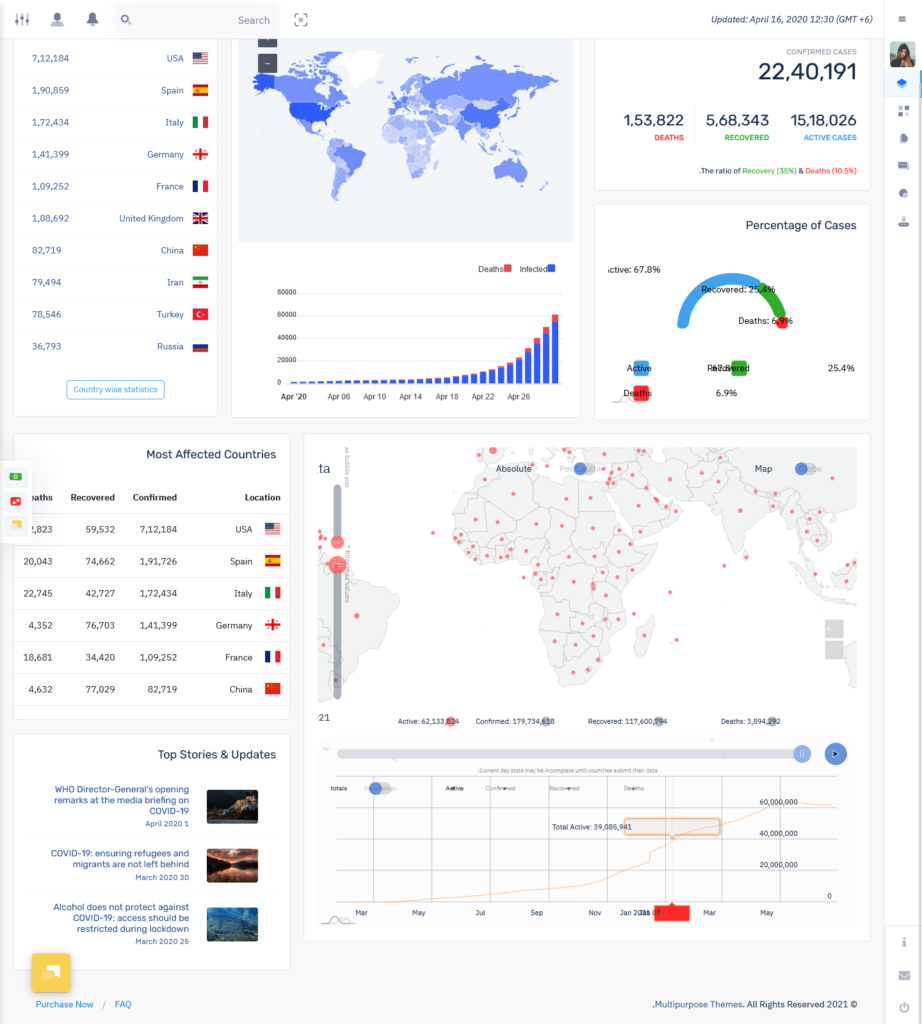Select the Spain row in top country list

(116, 90)
